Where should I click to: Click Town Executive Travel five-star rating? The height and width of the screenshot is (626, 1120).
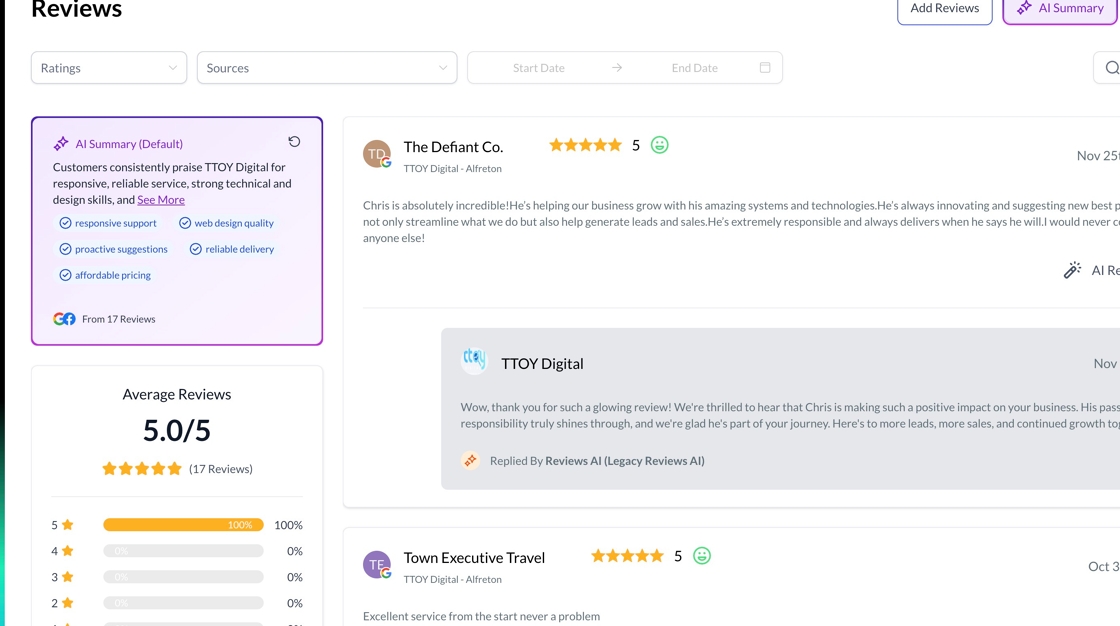coord(627,556)
